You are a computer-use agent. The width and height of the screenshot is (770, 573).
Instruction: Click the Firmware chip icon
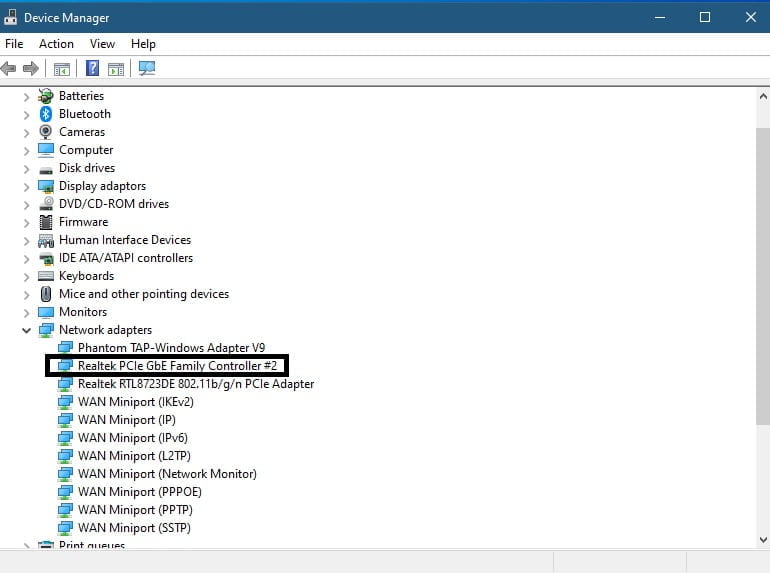tap(46, 222)
